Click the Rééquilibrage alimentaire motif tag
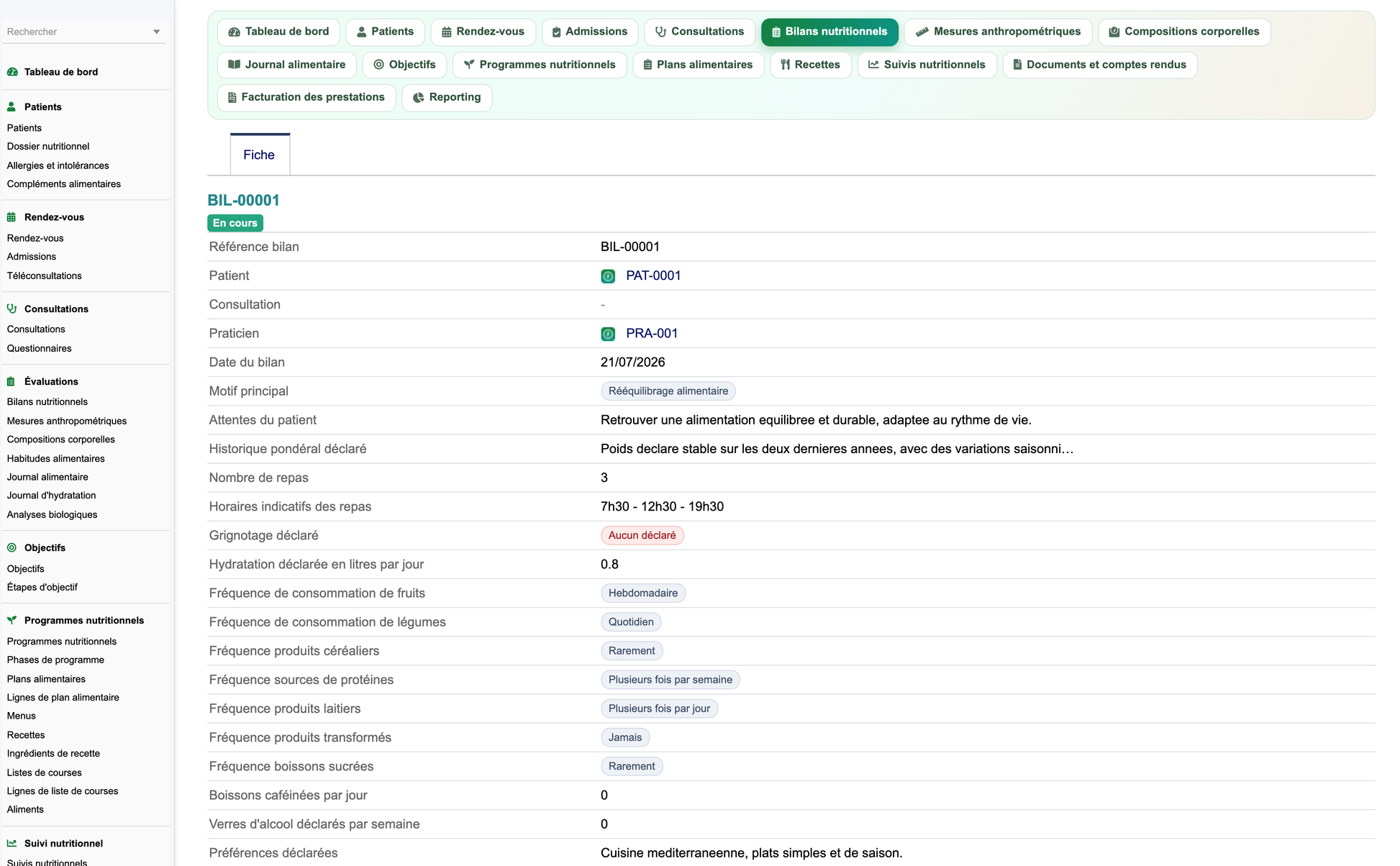The width and height of the screenshot is (1400, 866). (668, 391)
